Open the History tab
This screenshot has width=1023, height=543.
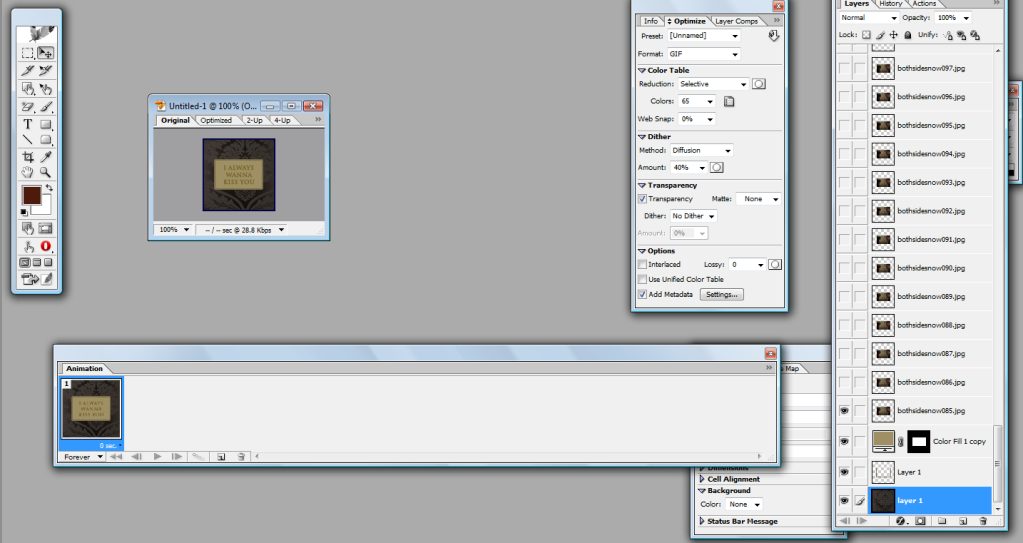tap(890, 4)
